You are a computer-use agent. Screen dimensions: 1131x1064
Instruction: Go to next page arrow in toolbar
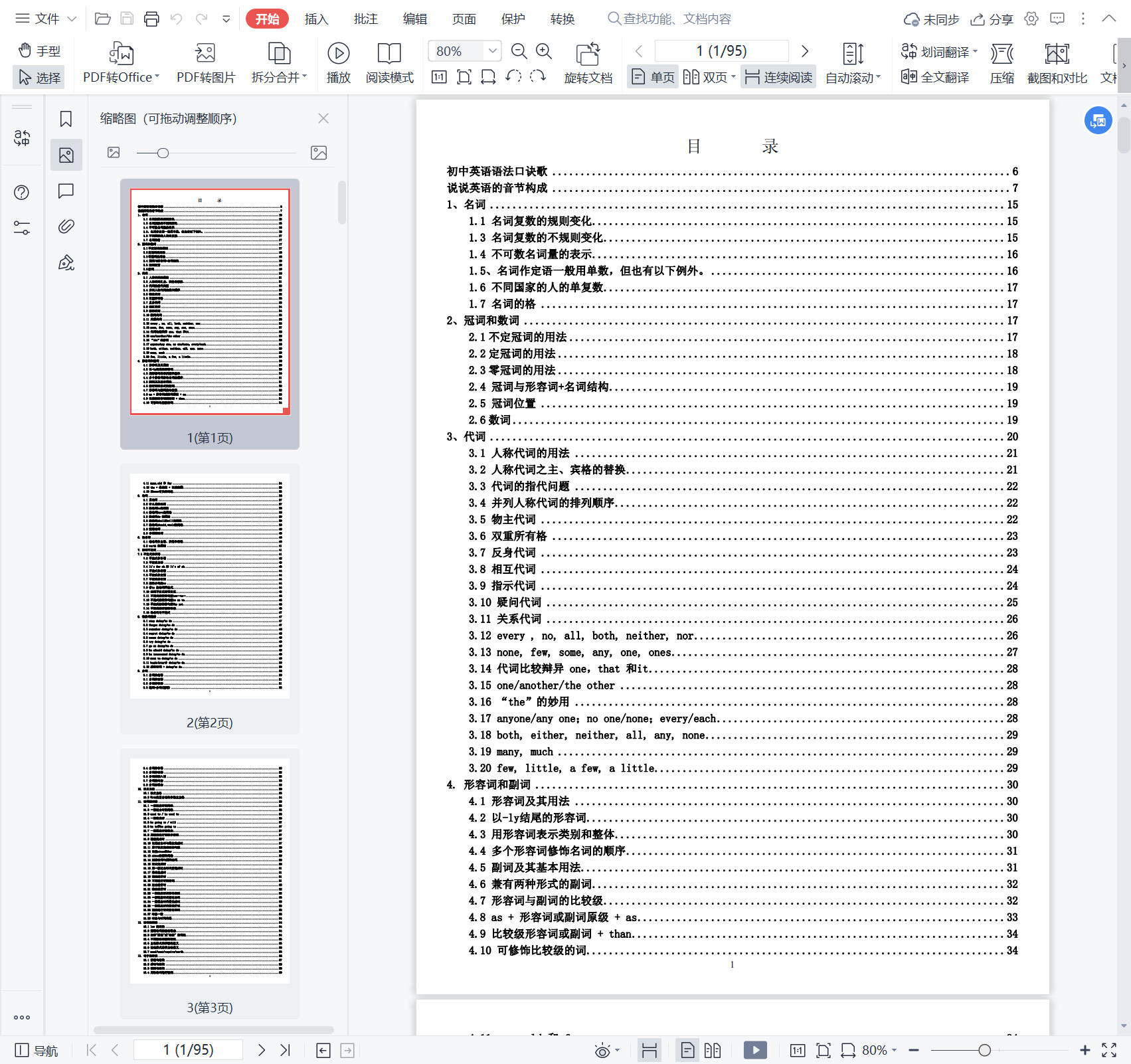click(x=805, y=51)
